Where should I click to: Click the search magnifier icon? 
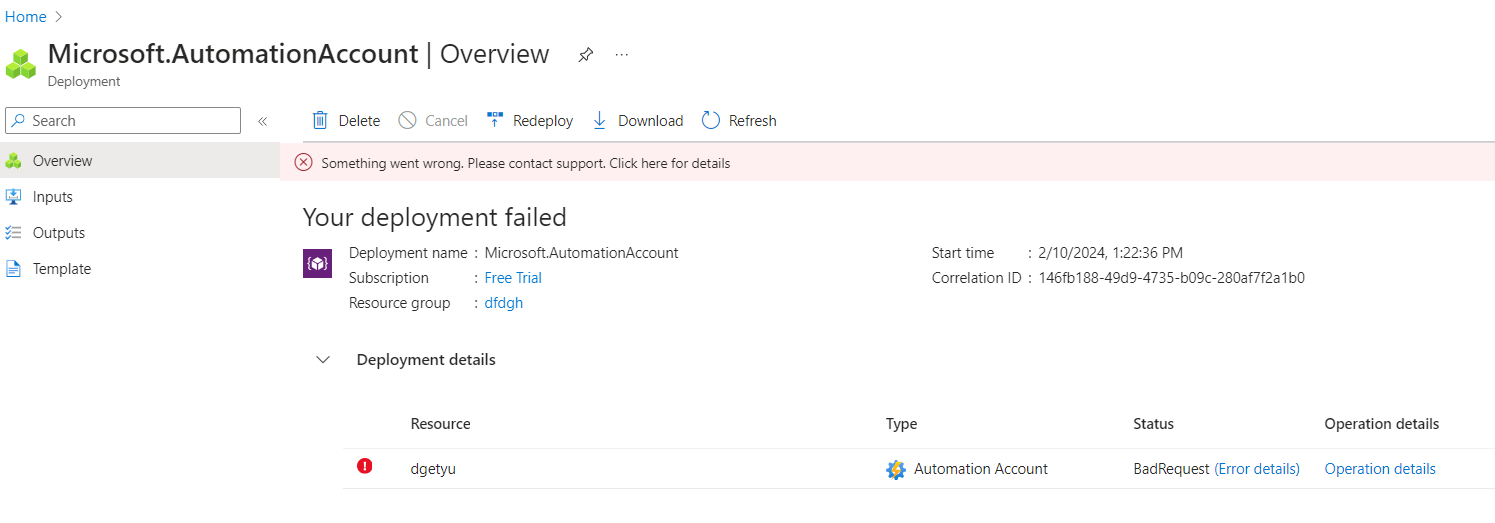coord(18,121)
